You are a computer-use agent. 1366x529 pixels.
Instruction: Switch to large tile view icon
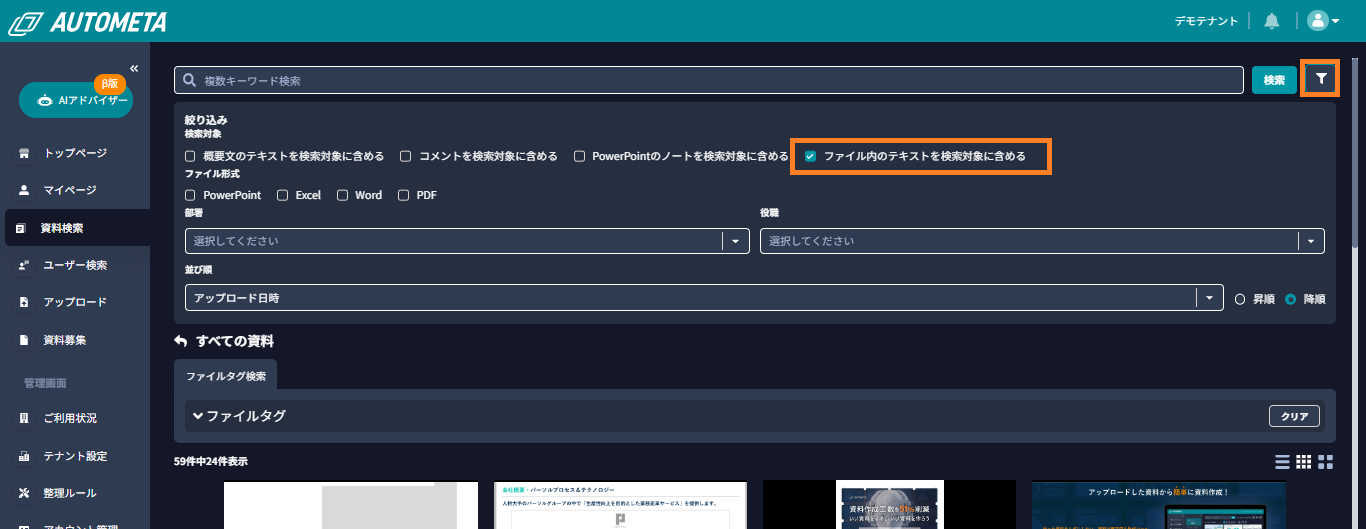(x=1326, y=462)
